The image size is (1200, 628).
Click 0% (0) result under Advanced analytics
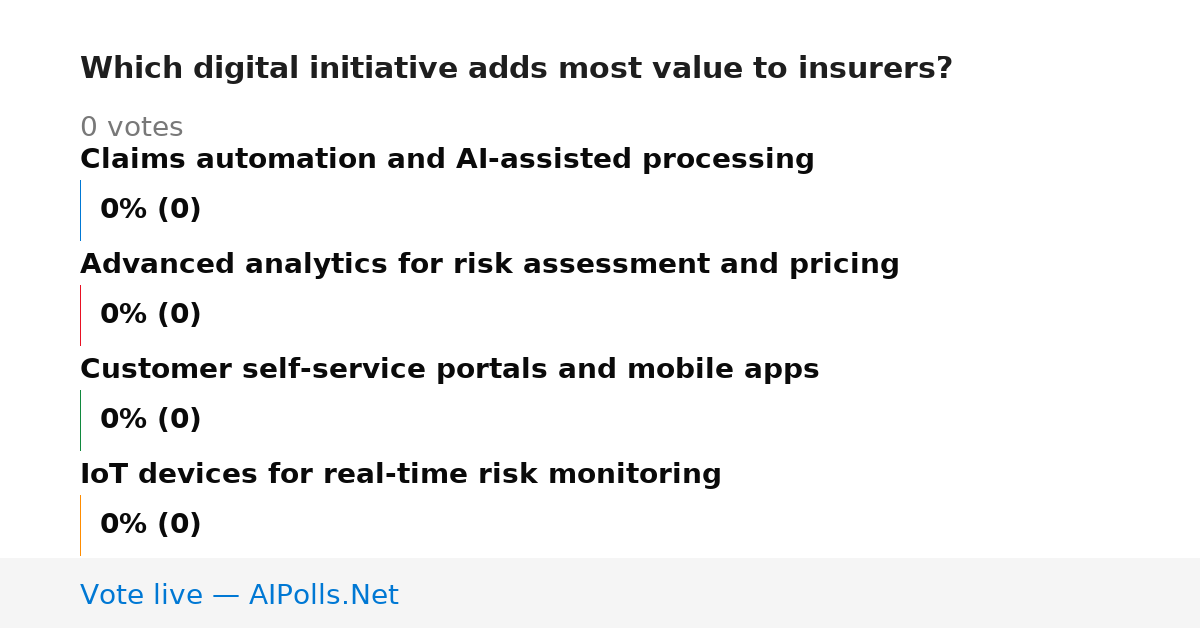pyautogui.click(x=150, y=315)
